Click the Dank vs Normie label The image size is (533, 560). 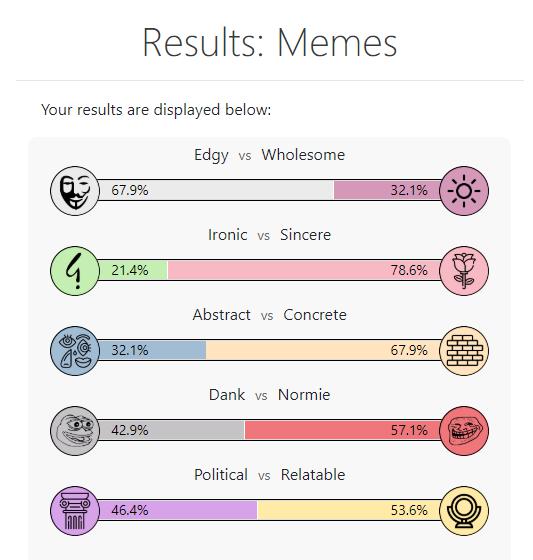pos(269,395)
